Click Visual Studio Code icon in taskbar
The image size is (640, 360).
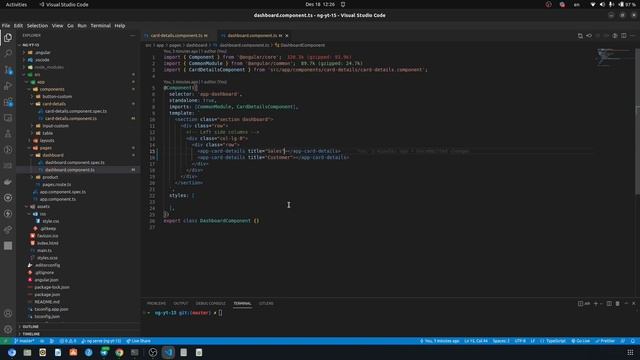pos(168,352)
